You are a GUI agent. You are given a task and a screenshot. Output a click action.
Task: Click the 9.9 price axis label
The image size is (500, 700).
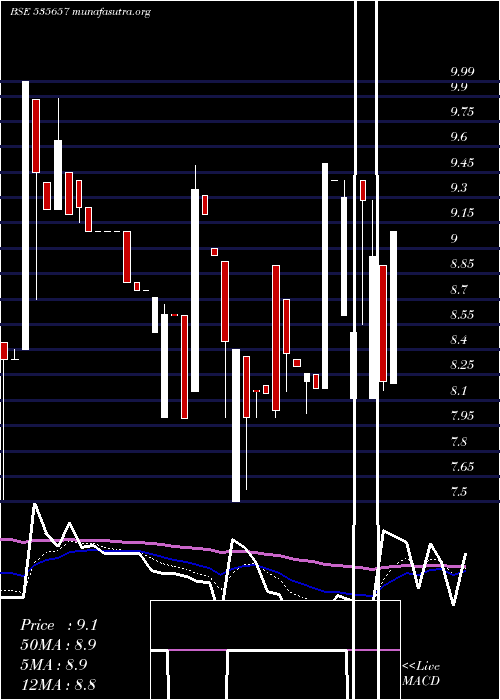pos(458,87)
